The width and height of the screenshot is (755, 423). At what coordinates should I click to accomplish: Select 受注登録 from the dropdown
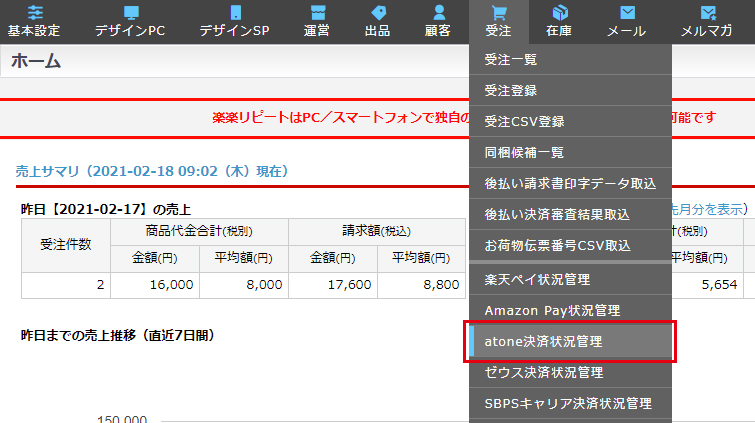coord(570,91)
